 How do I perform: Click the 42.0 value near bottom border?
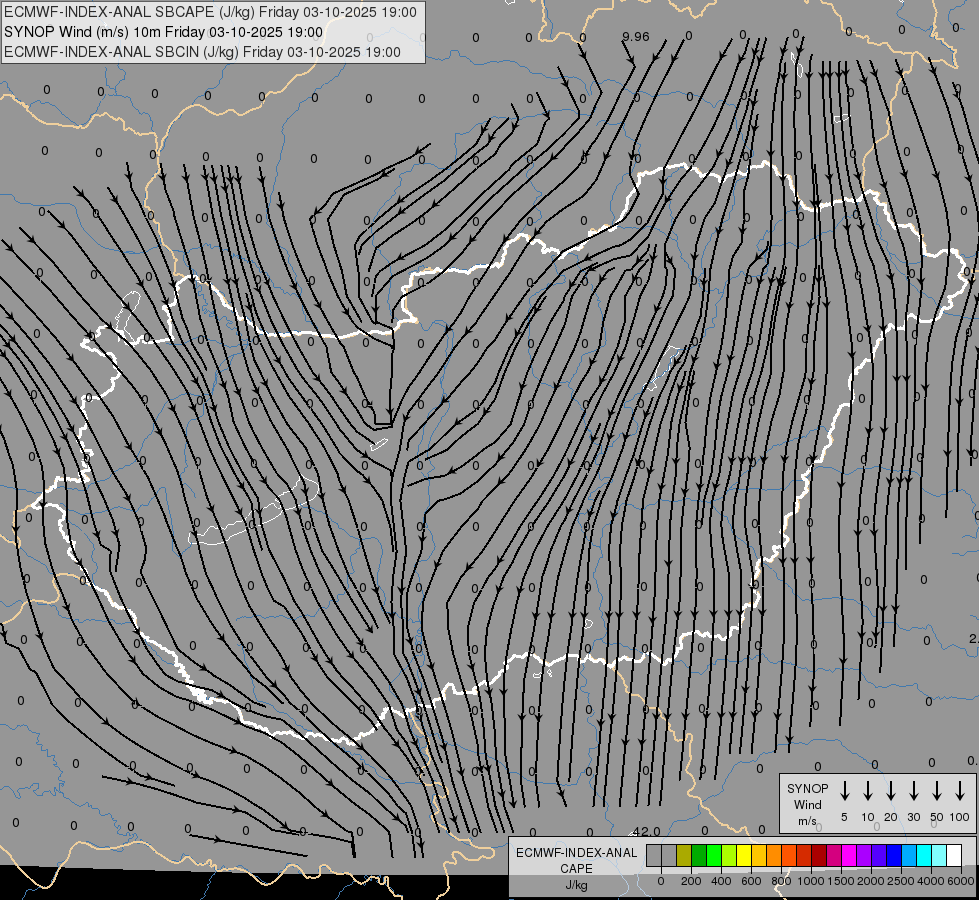(646, 831)
